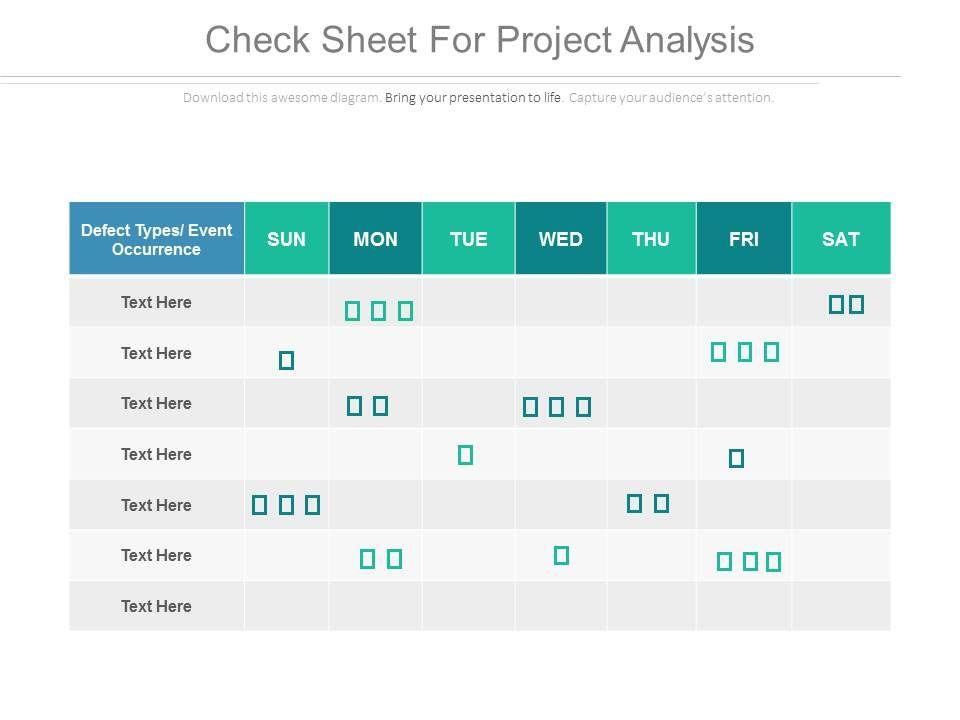Screen dimensions: 960x720
Task: Click the SUN column header
Action: (x=286, y=239)
